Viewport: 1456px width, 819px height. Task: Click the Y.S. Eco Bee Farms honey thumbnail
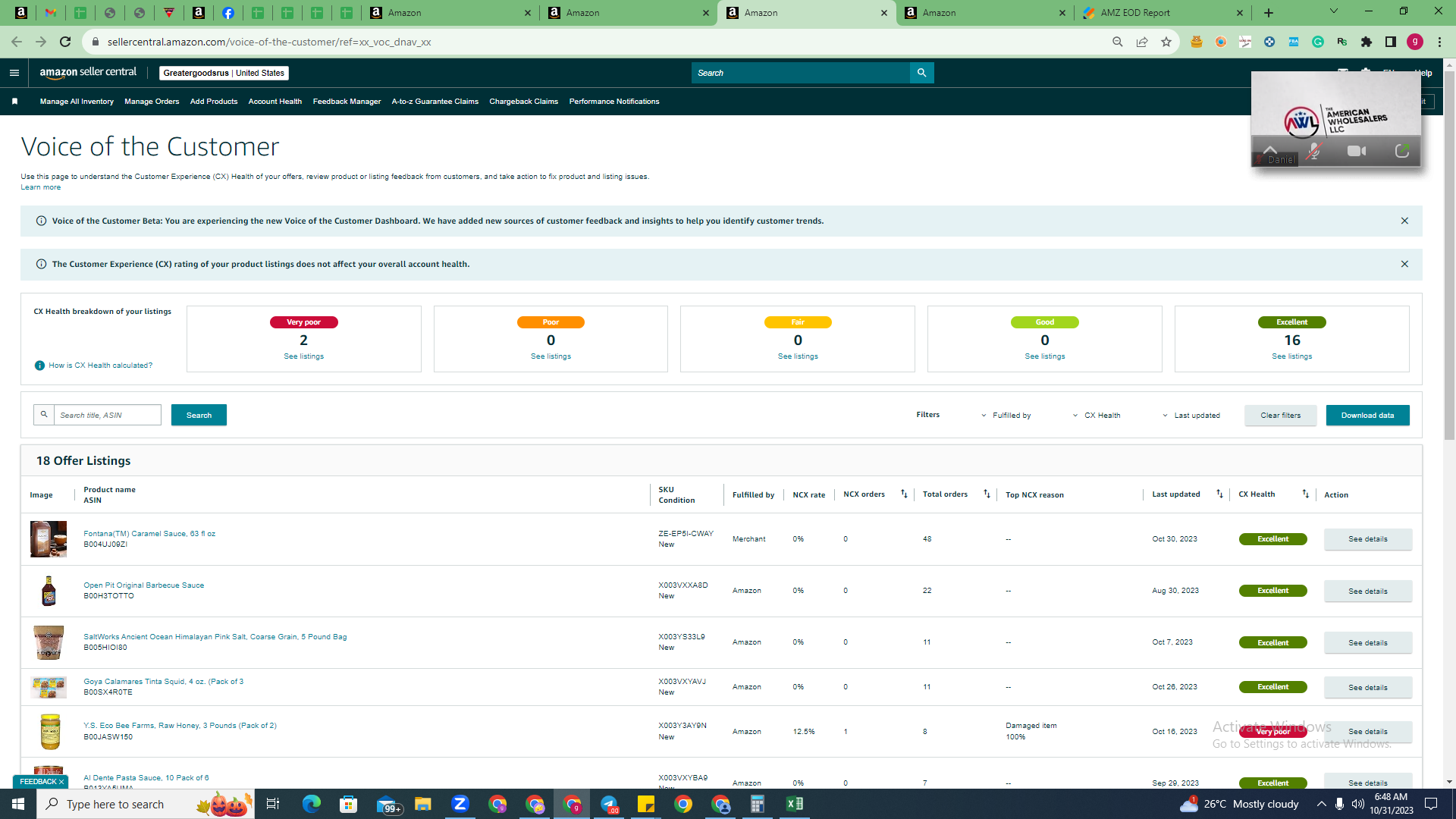click(49, 732)
